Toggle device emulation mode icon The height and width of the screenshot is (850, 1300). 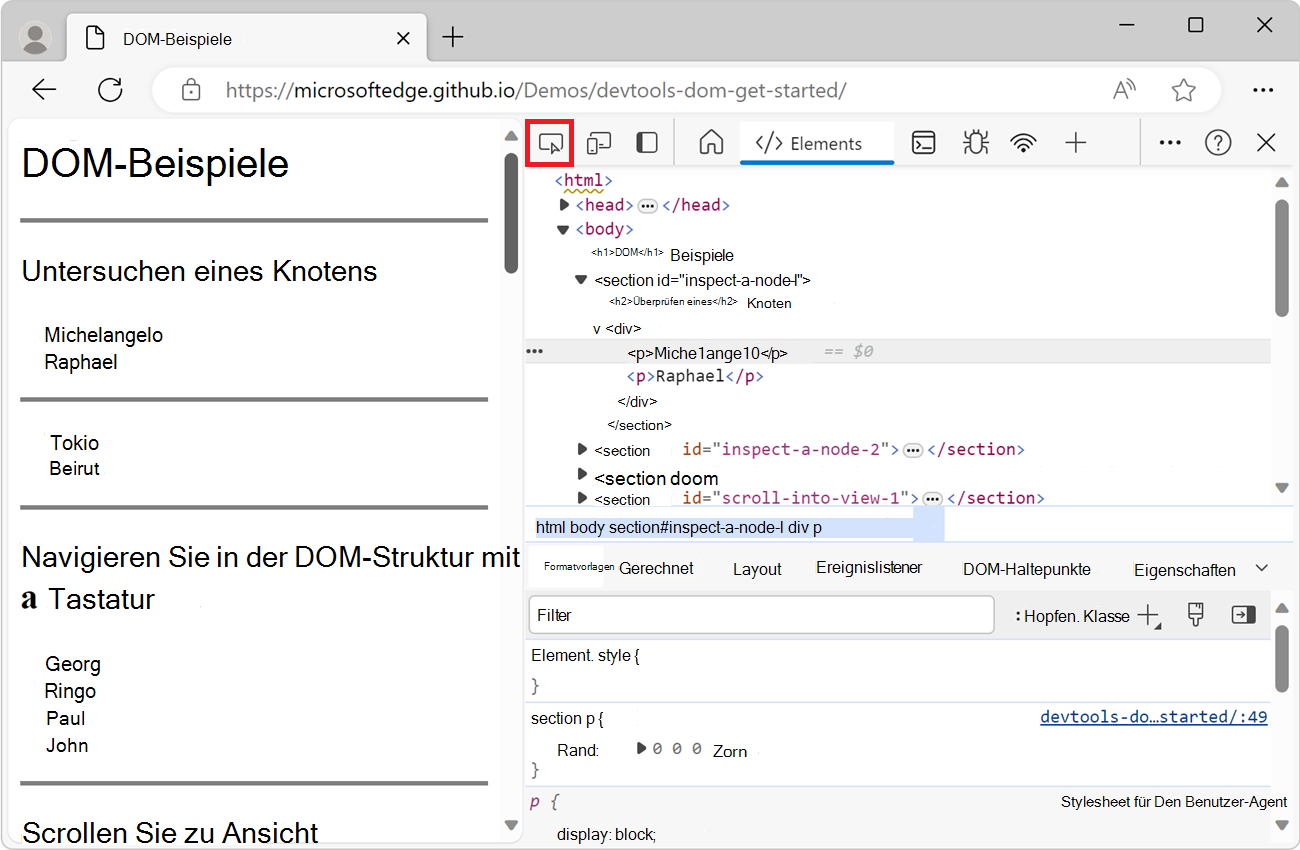[598, 143]
